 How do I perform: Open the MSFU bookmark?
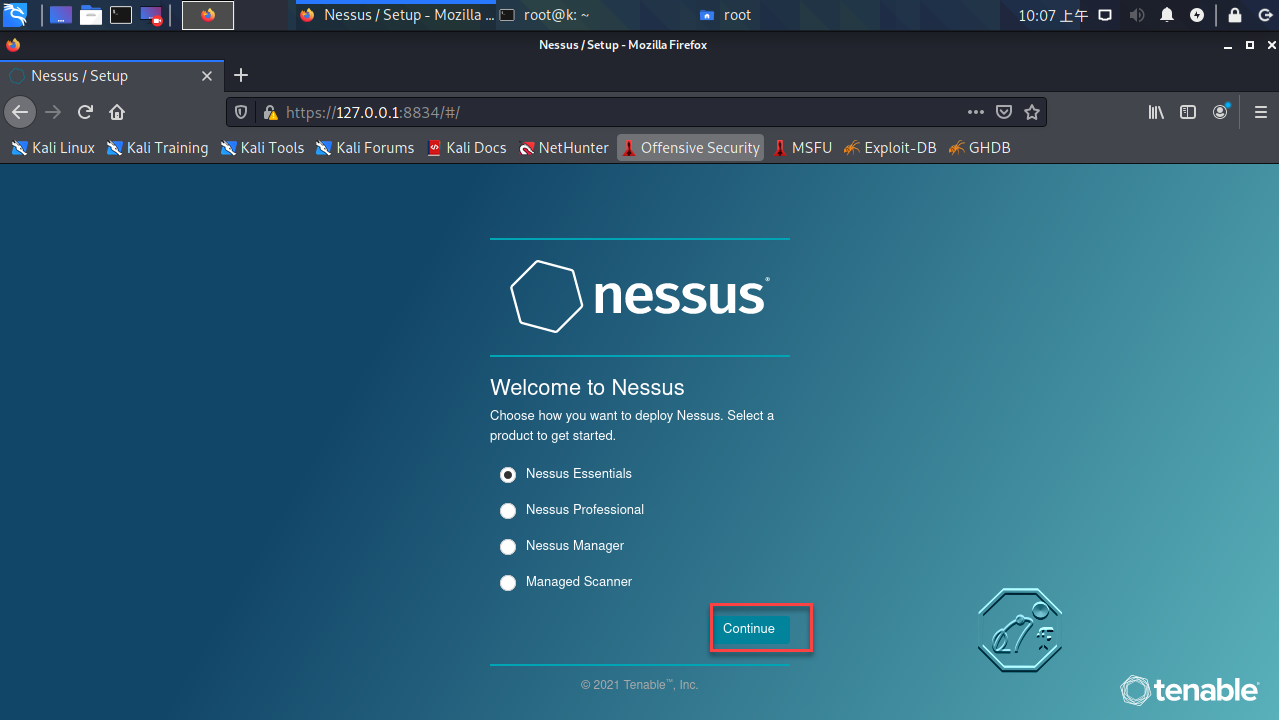pos(803,148)
